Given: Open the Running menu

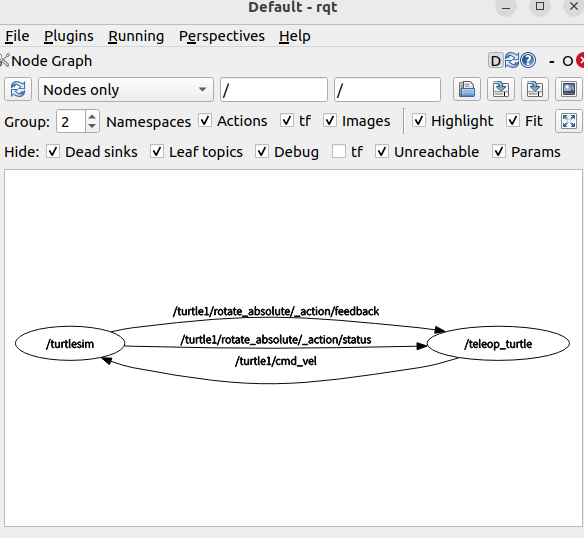Looking at the screenshot, I should [136, 36].
